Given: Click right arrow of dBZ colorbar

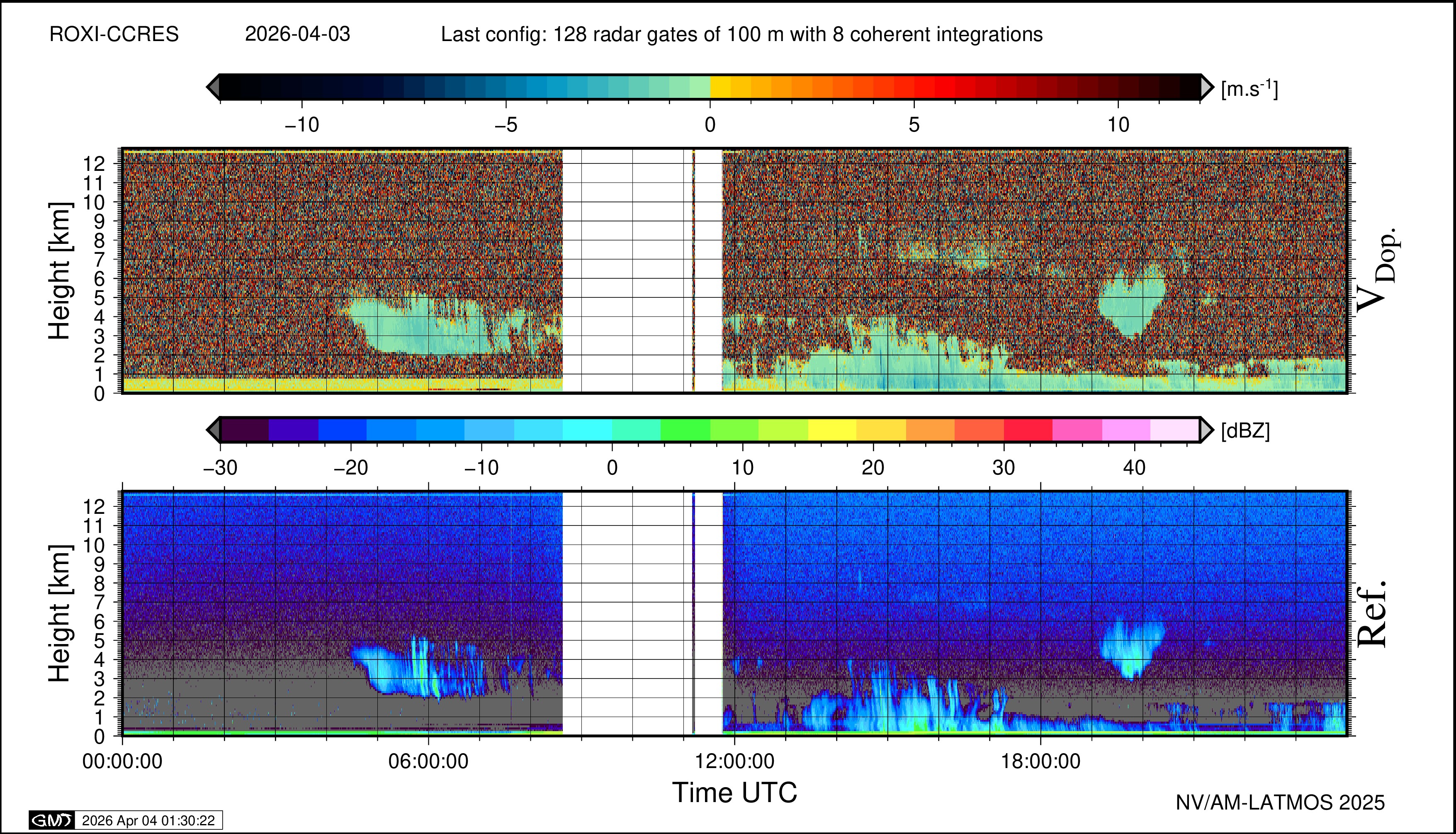Looking at the screenshot, I should pos(1206,430).
